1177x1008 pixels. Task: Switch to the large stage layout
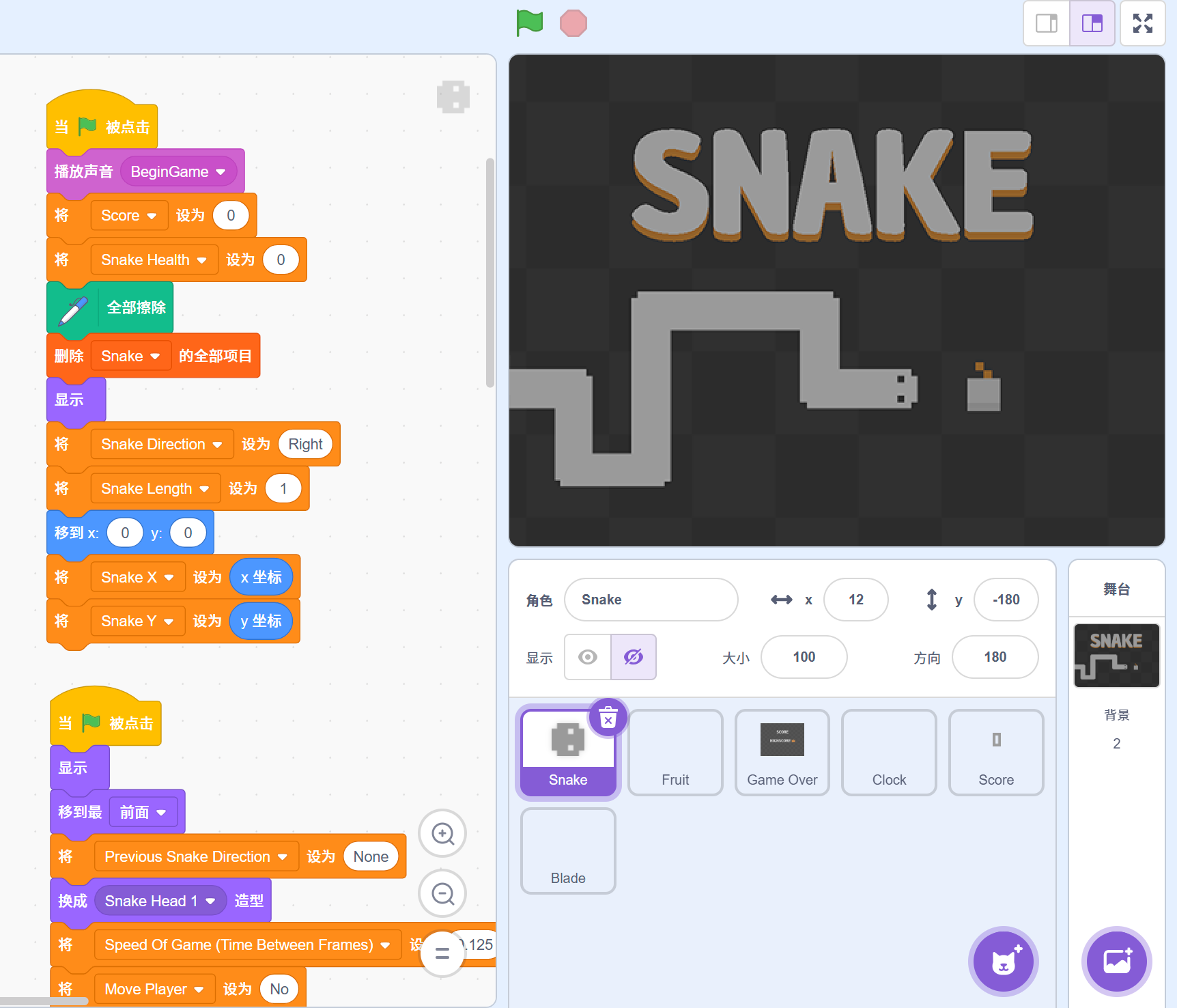click(1092, 23)
